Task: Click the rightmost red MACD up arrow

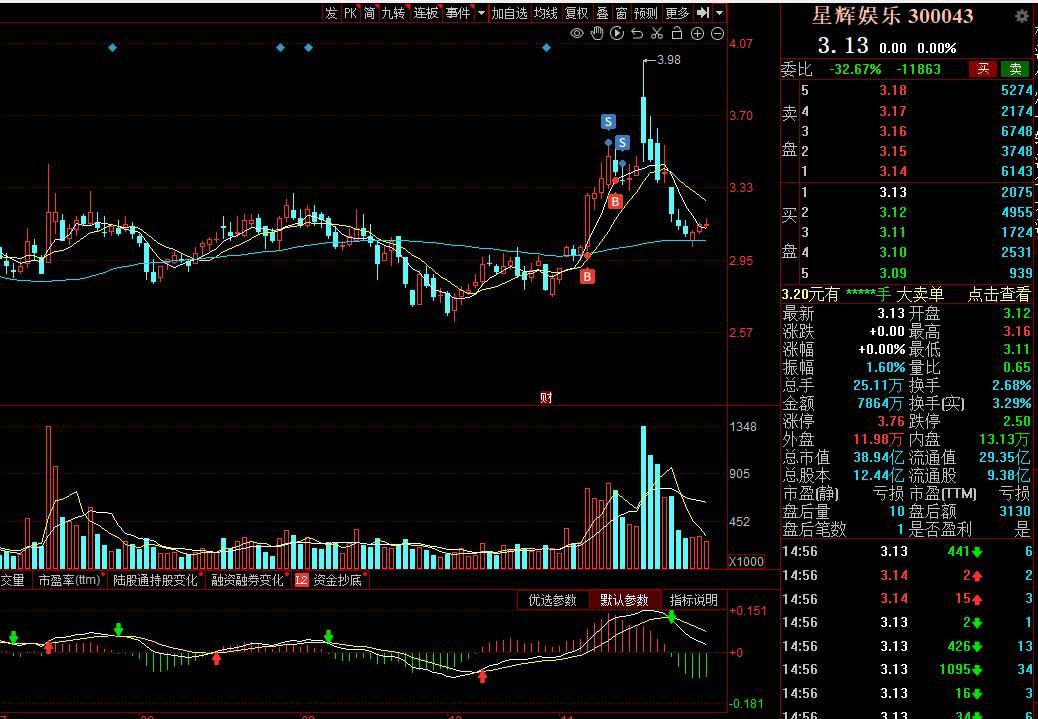Action: 483,676
